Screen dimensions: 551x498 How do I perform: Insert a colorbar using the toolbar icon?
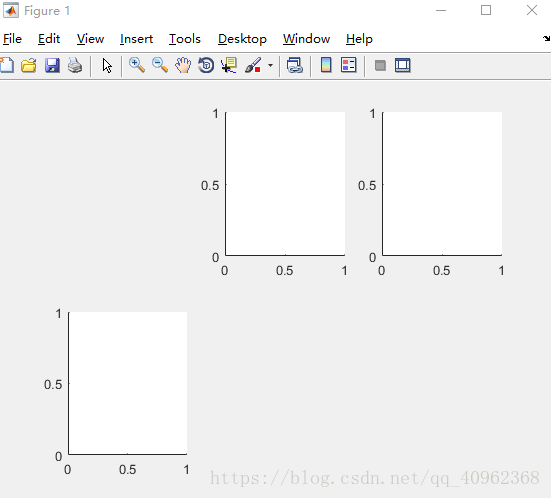tap(326, 65)
